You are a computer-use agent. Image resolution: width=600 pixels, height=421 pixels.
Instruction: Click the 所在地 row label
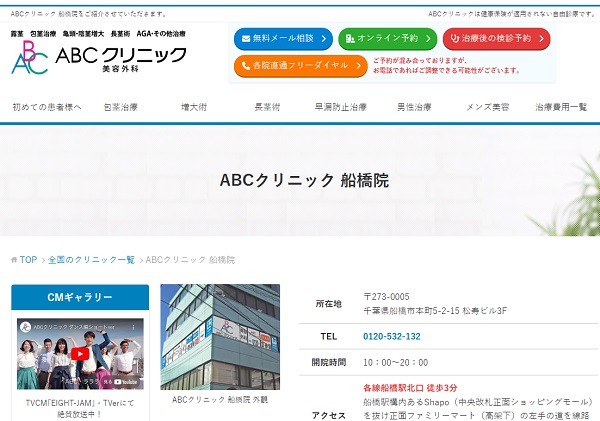[329, 304]
